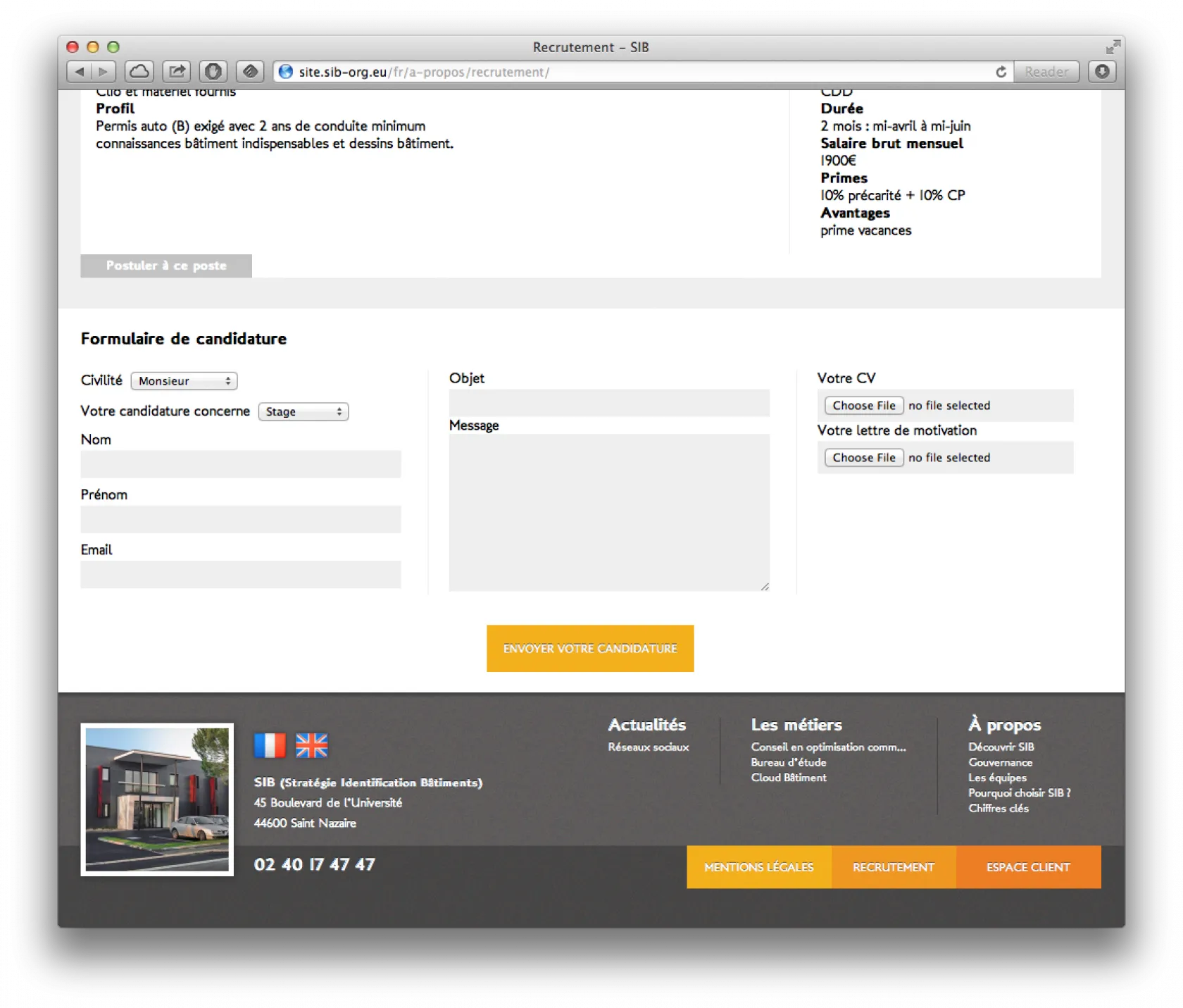Switch site language with French flag

click(270, 745)
